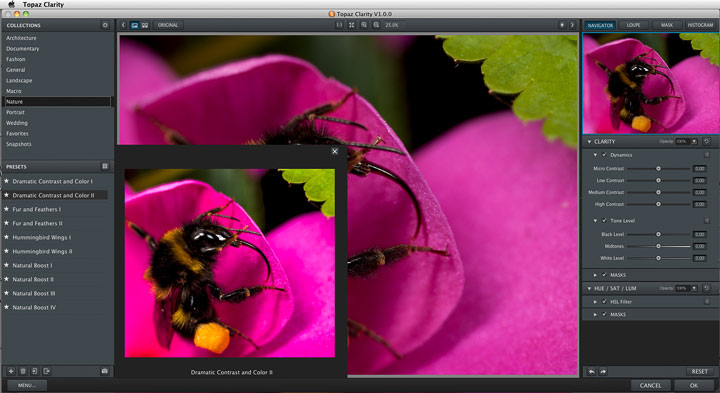Switch to the MASK tab

pyautogui.click(x=667, y=25)
